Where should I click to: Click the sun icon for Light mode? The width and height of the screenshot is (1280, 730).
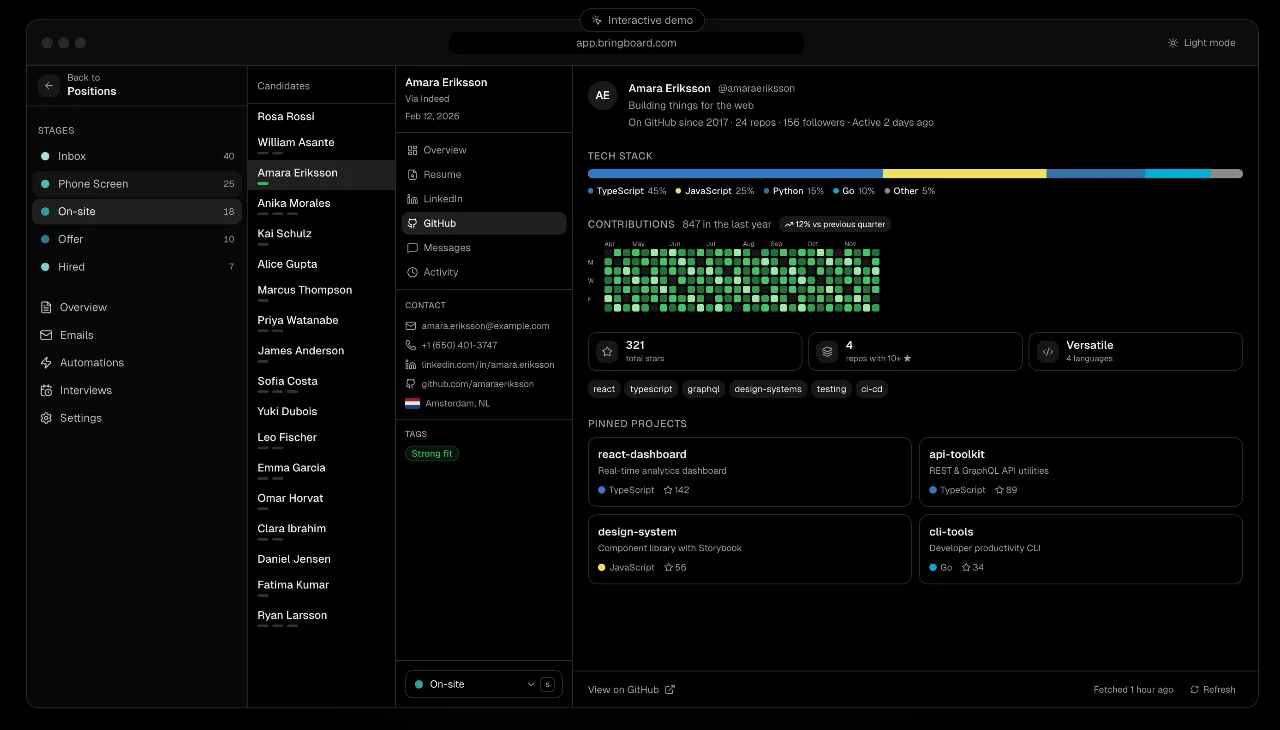tap(1173, 43)
